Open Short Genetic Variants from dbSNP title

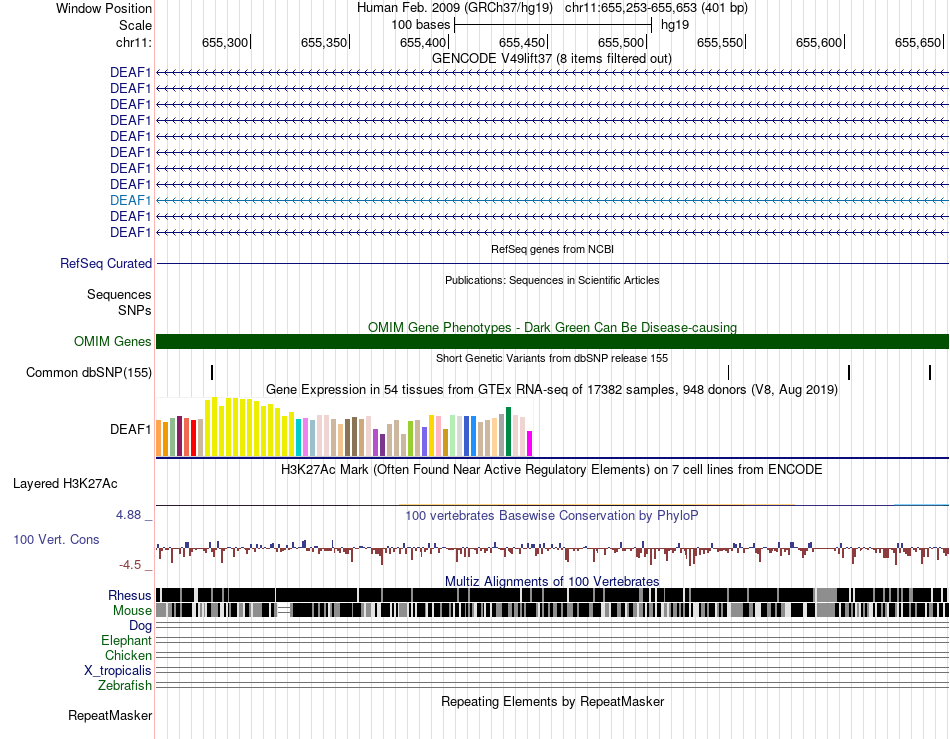(x=551, y=358)
